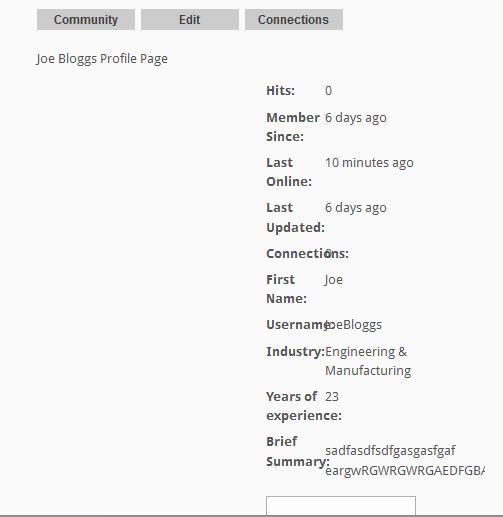Viewport: 503px width, 517px height.
Task: Select the Member Since label
Action: point(293,127)
